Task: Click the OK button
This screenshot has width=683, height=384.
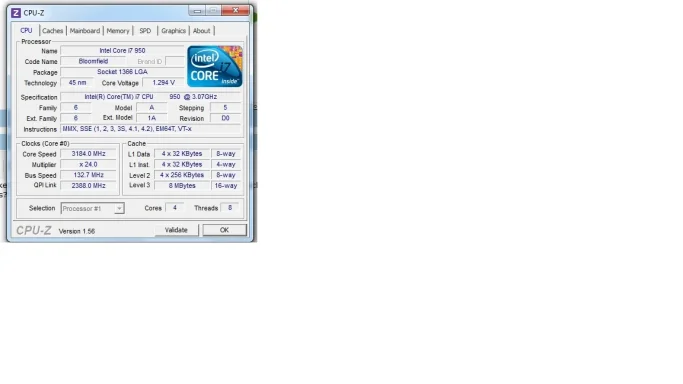Action: (224, 230)
